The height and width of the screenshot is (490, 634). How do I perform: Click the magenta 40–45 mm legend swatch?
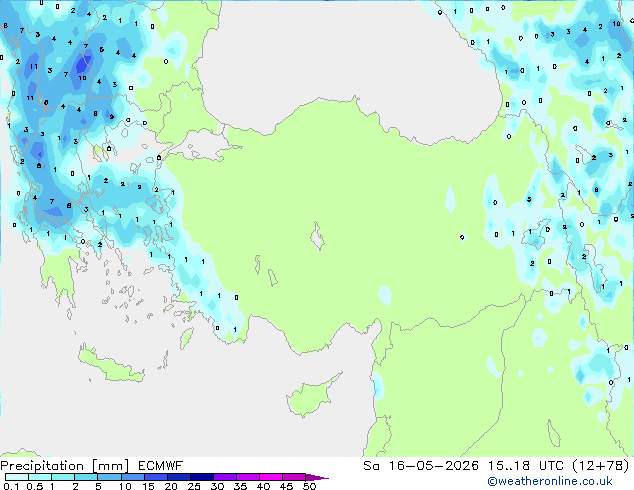coord(271,477)
